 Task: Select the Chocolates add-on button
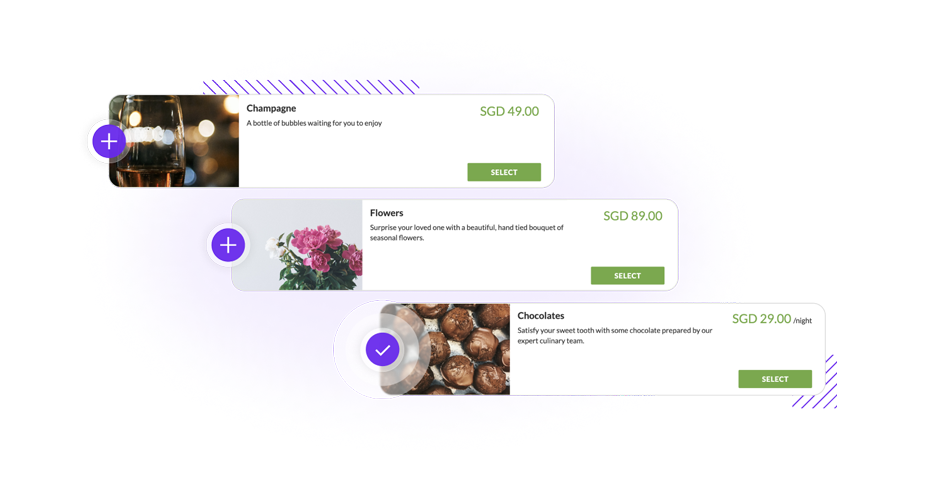775,379
